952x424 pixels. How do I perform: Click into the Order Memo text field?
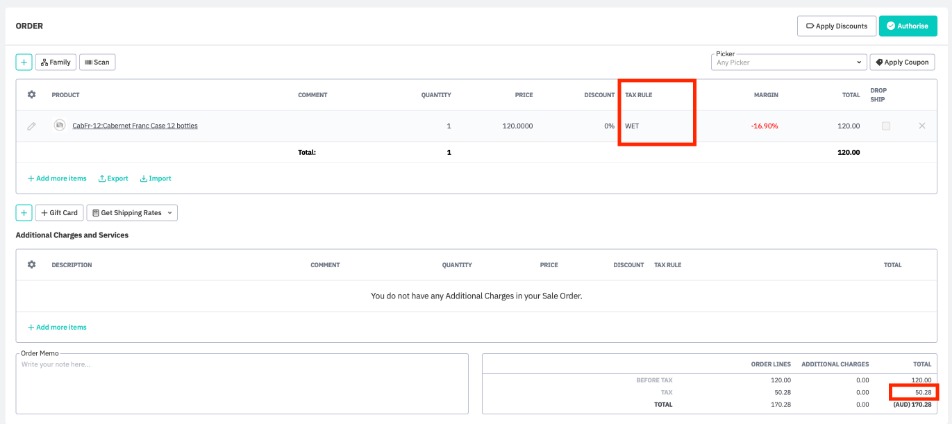(241, 385)
